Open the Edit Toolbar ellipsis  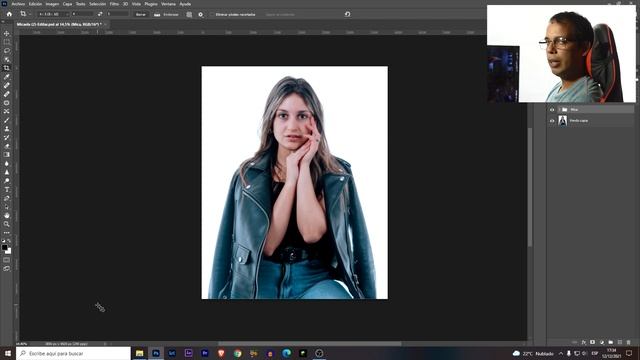pyautogui.click(x=7, y=233)
